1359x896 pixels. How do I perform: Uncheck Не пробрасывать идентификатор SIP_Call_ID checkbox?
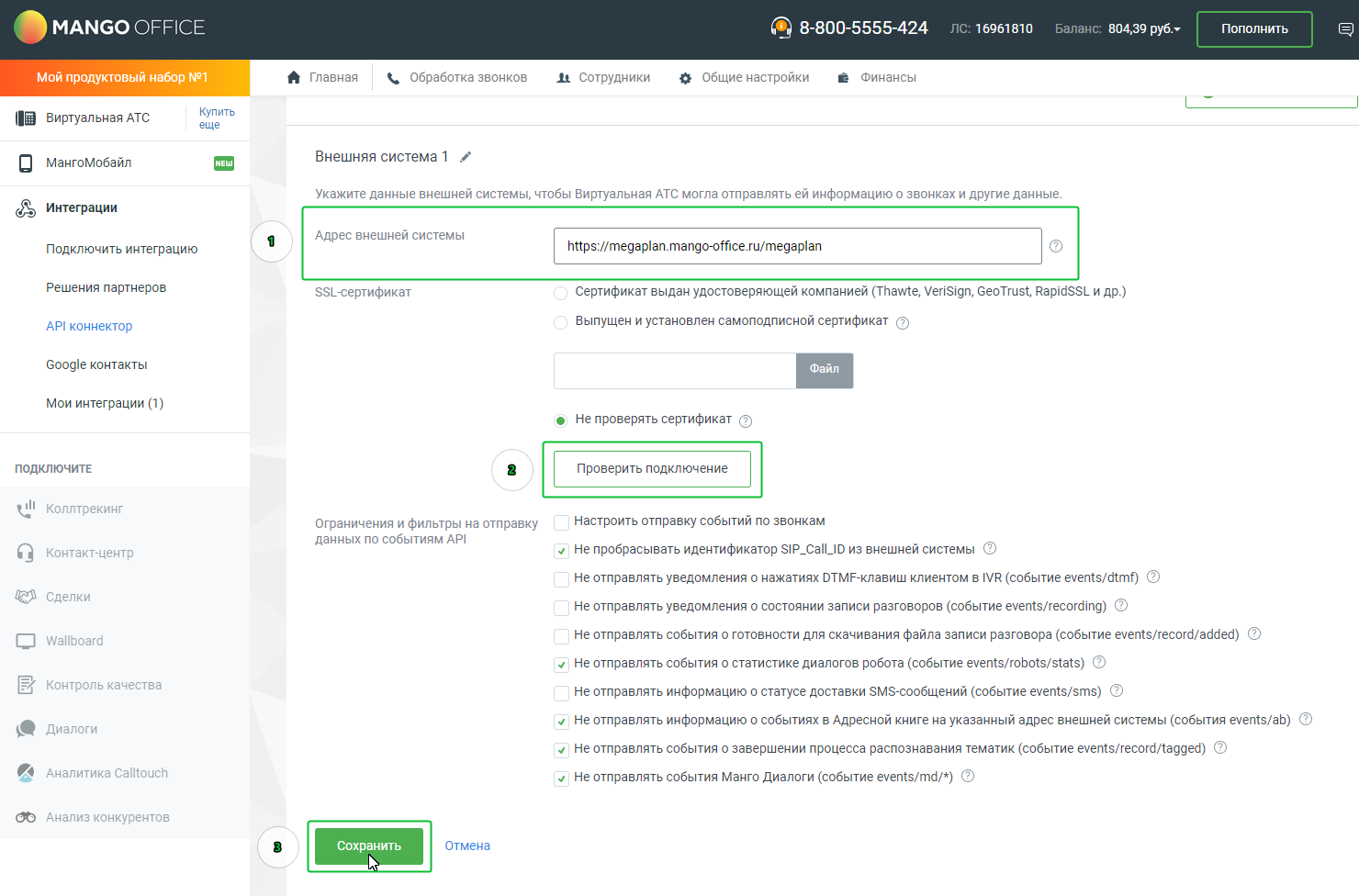pos(561,551)
